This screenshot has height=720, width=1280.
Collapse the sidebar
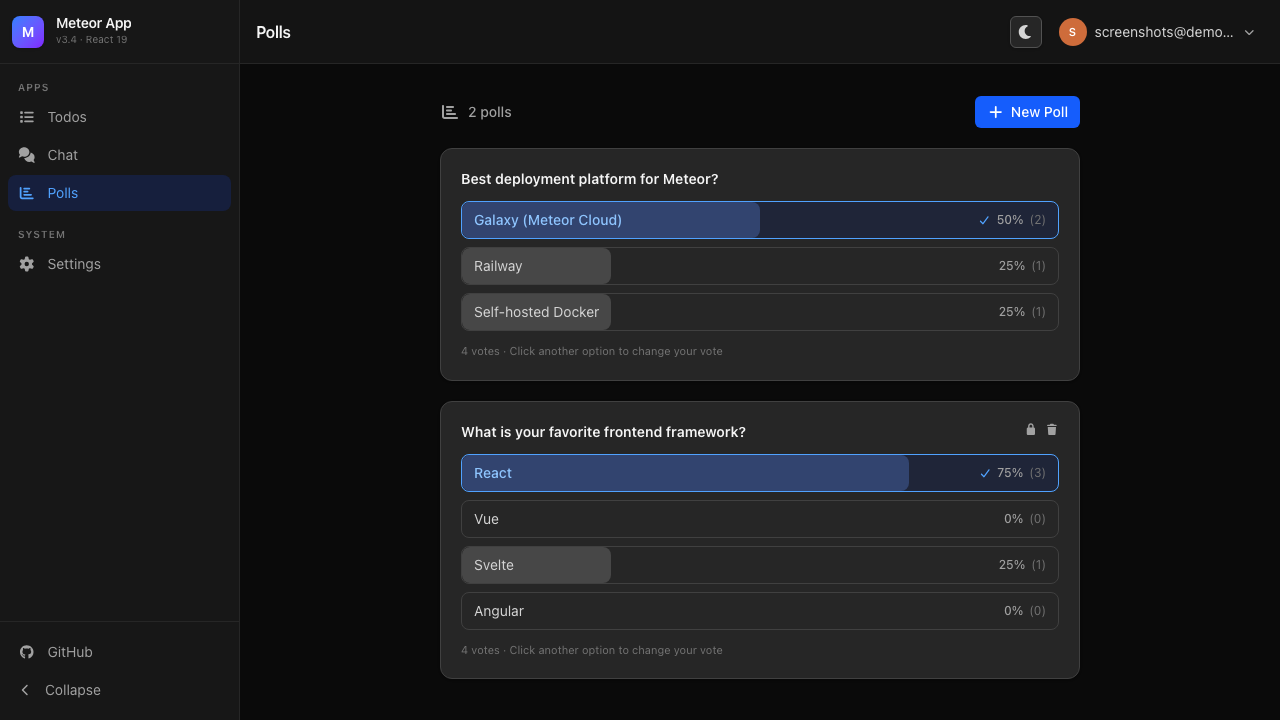70,689
